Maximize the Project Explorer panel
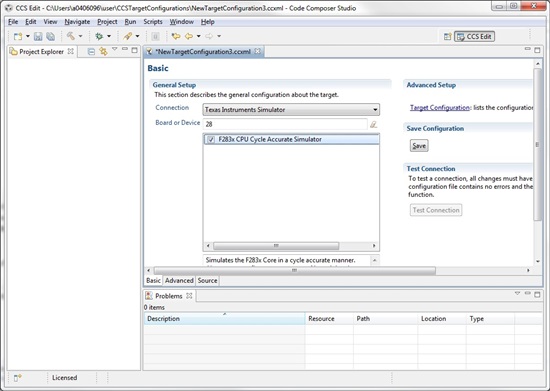This screenshot has width=550, height=391. pyautogui.click(x=134, y=50)
